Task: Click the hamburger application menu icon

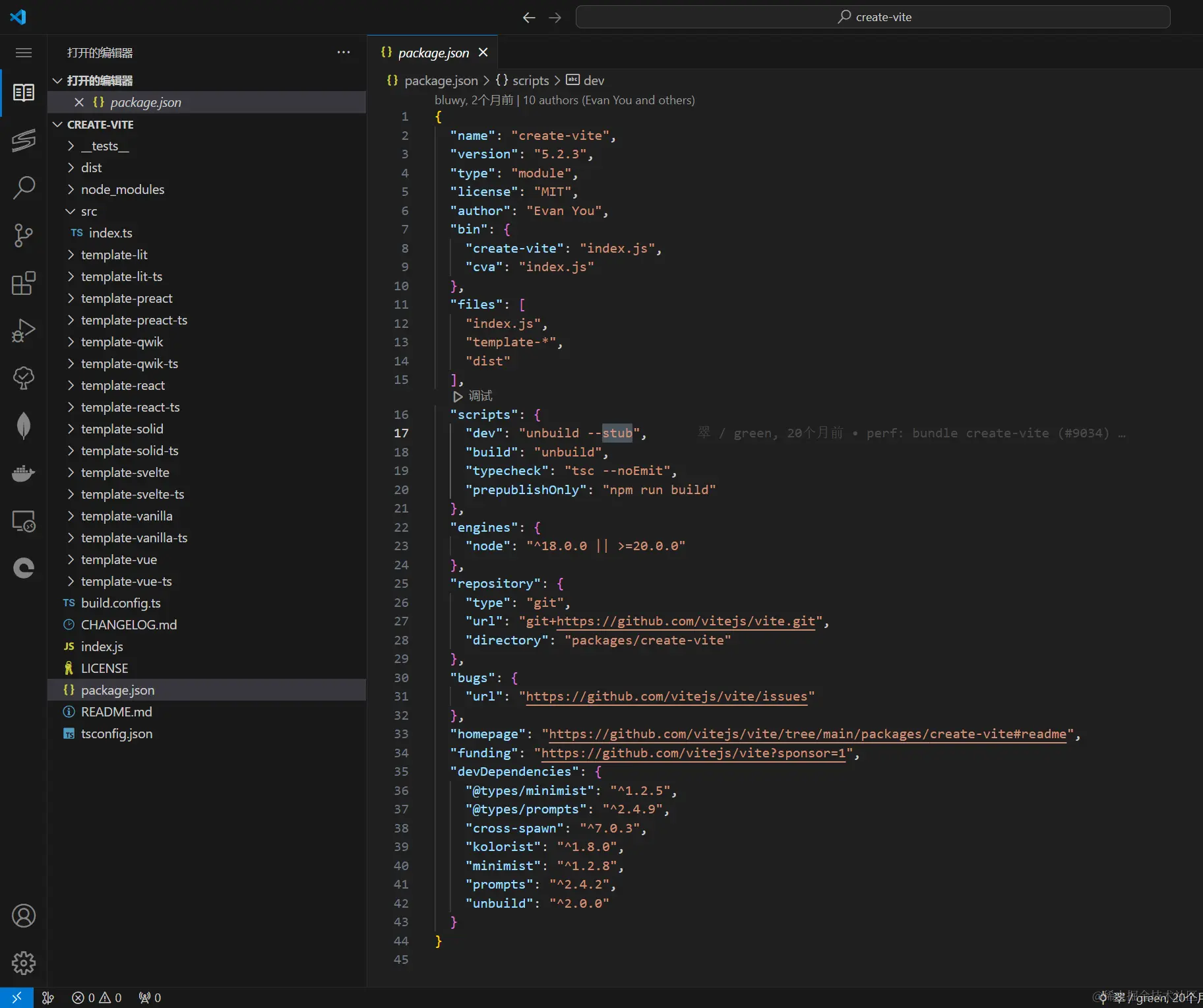Action: (24, 53)
